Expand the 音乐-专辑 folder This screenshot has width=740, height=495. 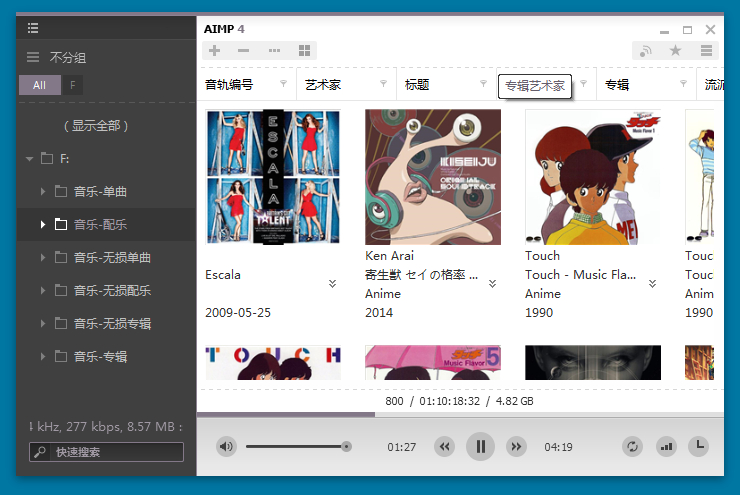43,357
